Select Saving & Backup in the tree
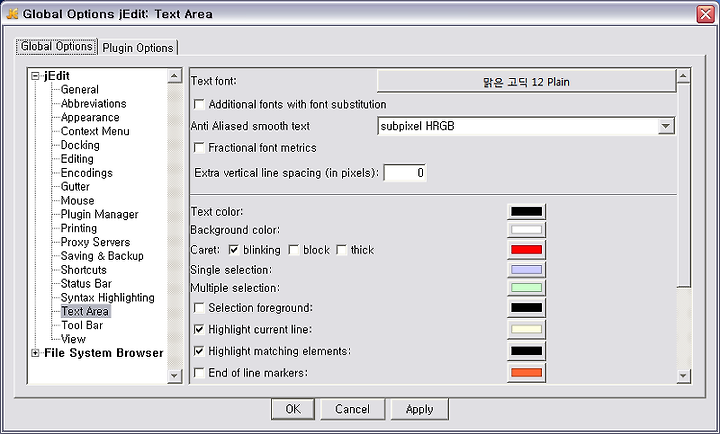720x434 pixels. (102, 256)
